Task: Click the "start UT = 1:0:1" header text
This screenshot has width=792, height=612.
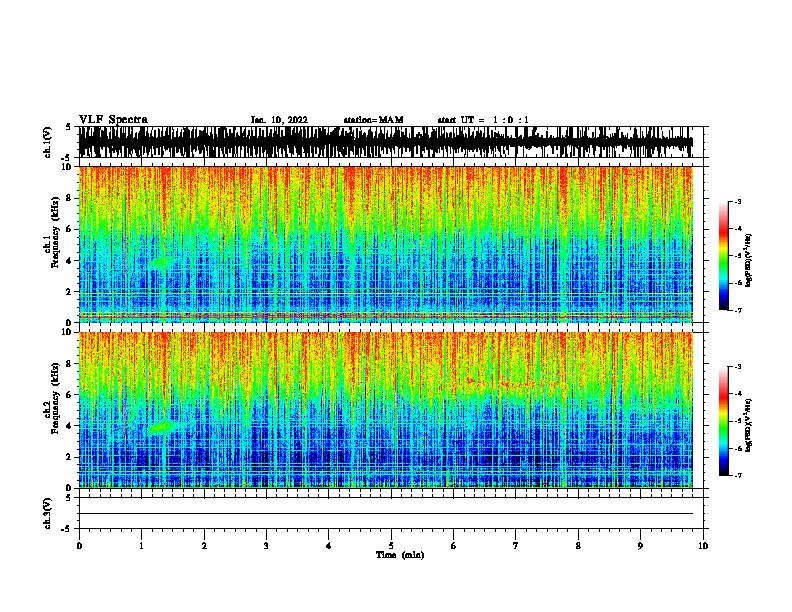Action: tap(483, 120)
